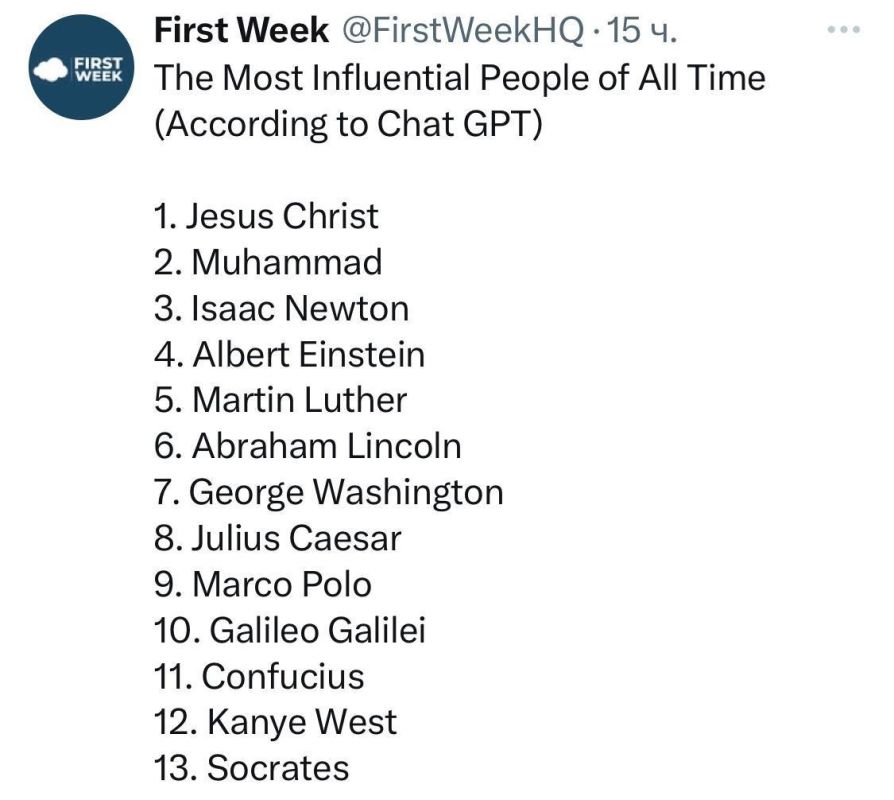894x800 pixels.
Task: Click the "1. Jesus Christ" list entry
Action: point(266,216)
